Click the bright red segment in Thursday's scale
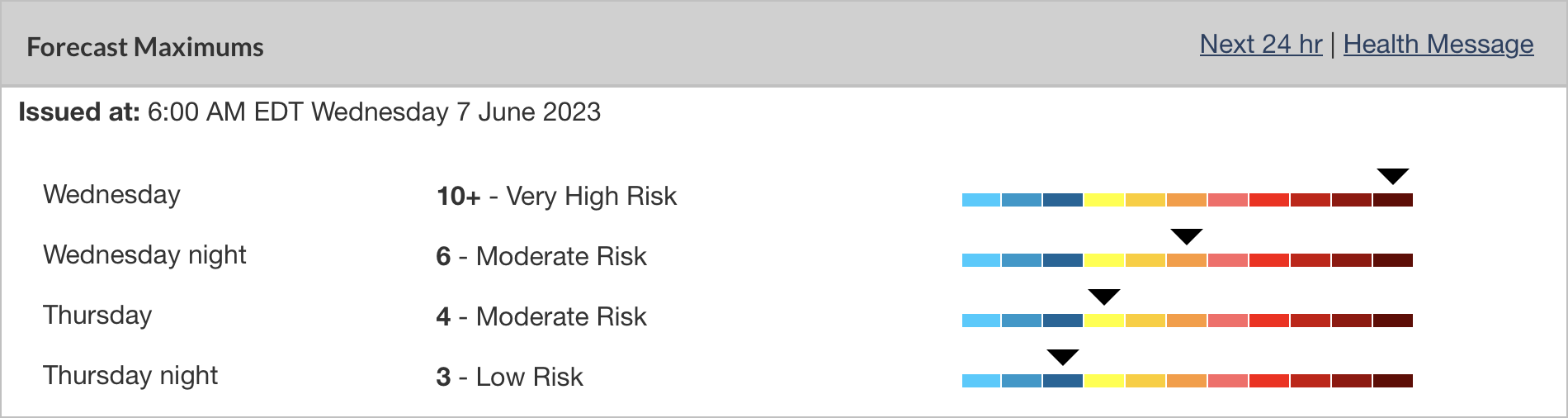 pos(1269,321)
